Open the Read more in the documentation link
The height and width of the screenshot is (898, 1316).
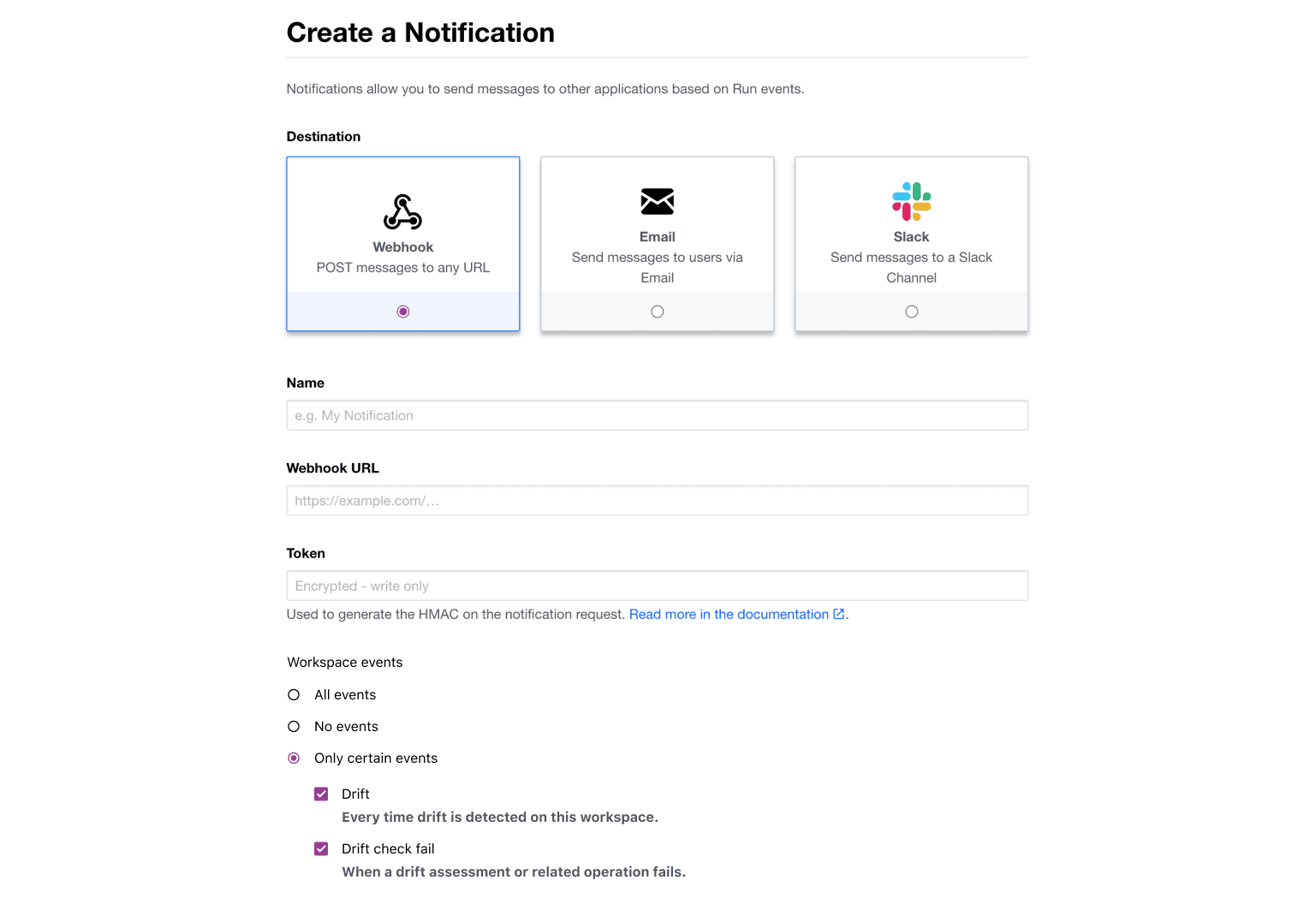(729, 615)
